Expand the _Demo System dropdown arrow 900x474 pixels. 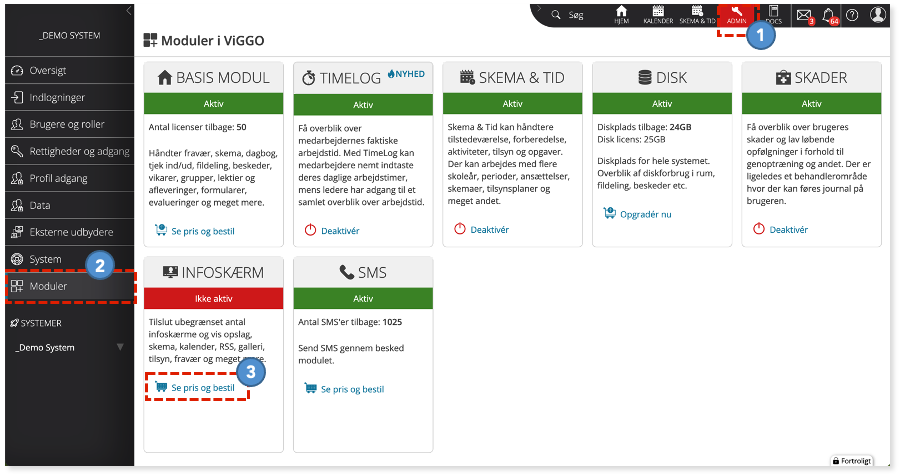[120, 347]
